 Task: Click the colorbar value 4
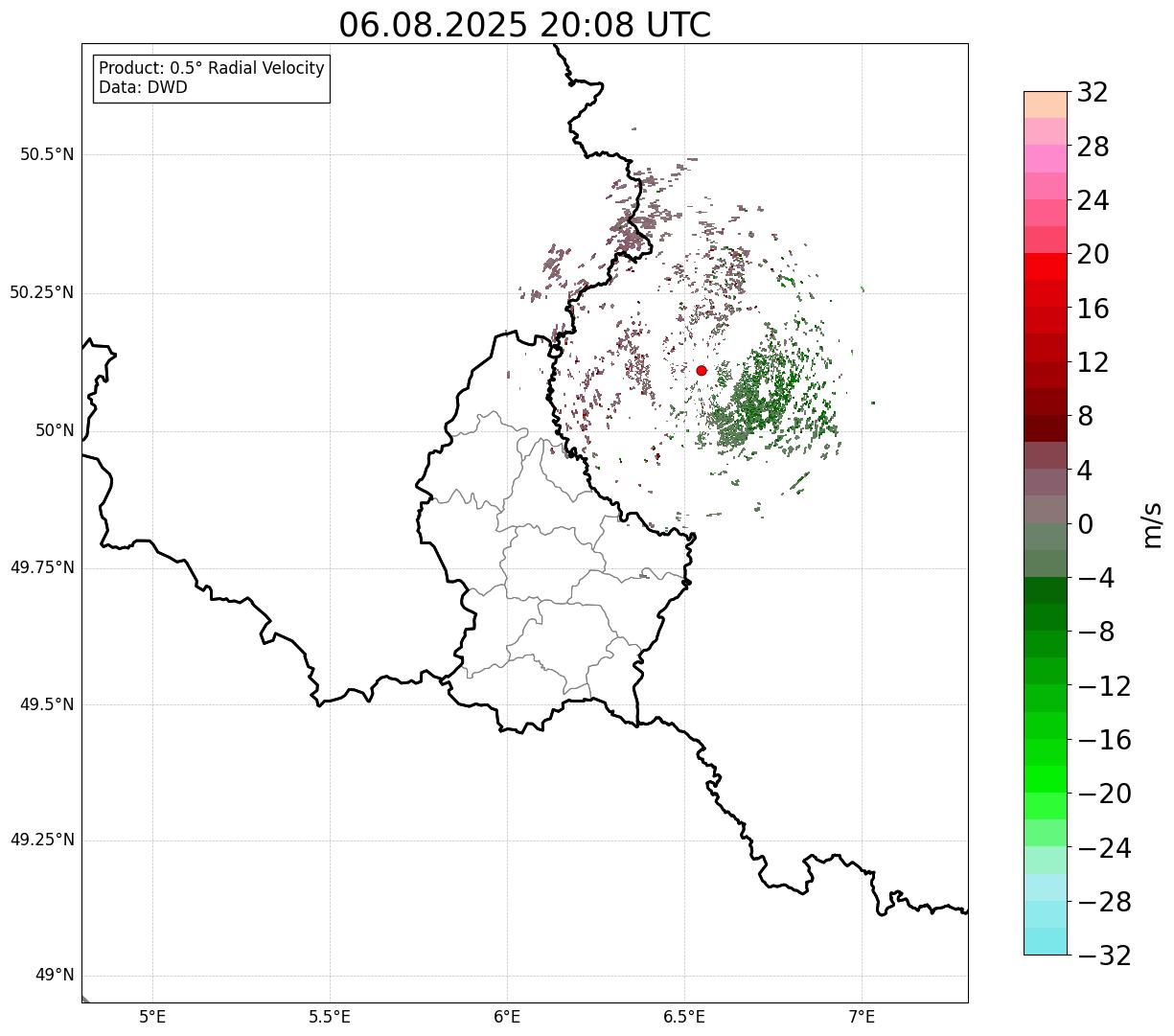[1086, 470]
